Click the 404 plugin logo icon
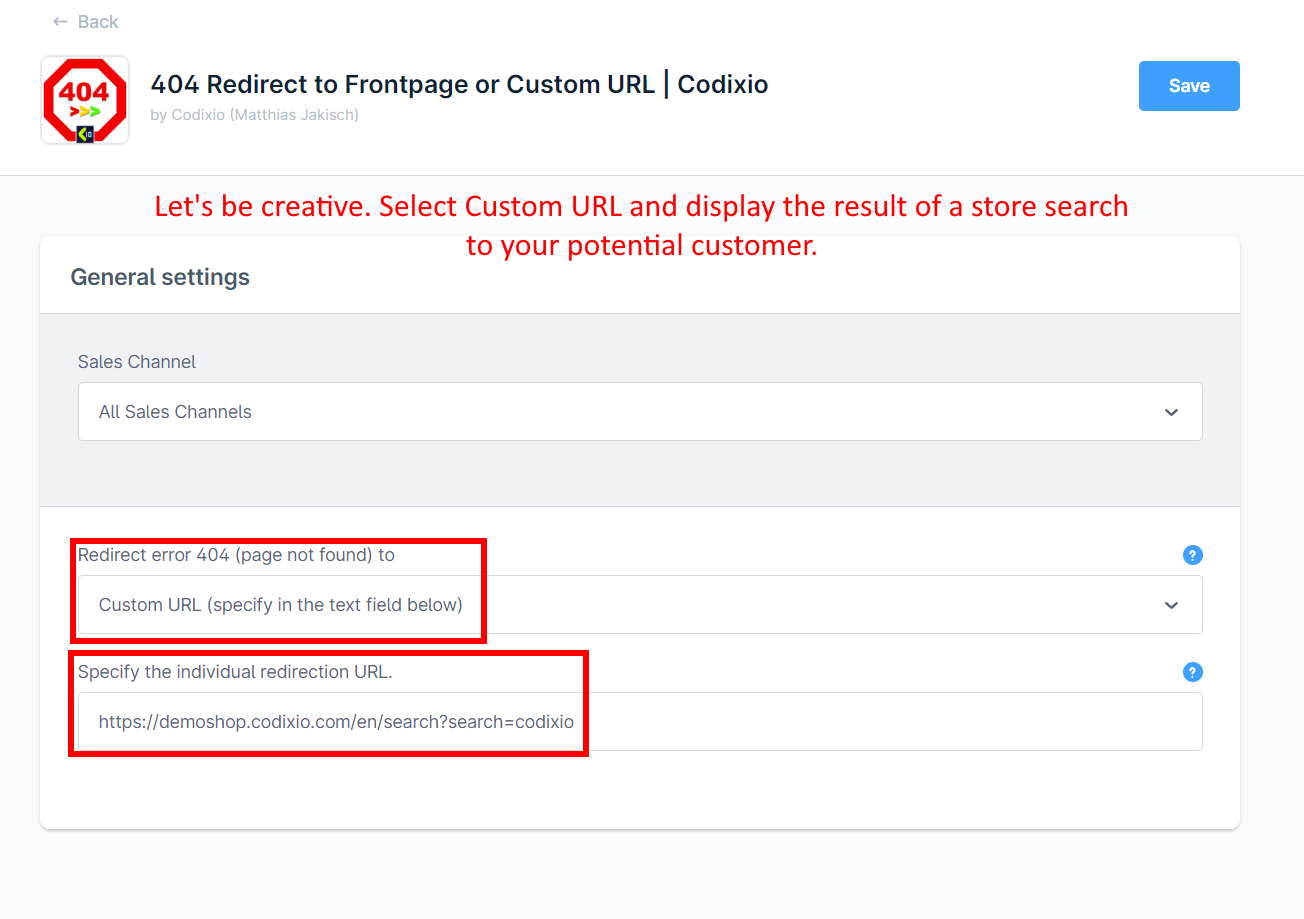This screenshot has height=919, width=1304. 85,100
